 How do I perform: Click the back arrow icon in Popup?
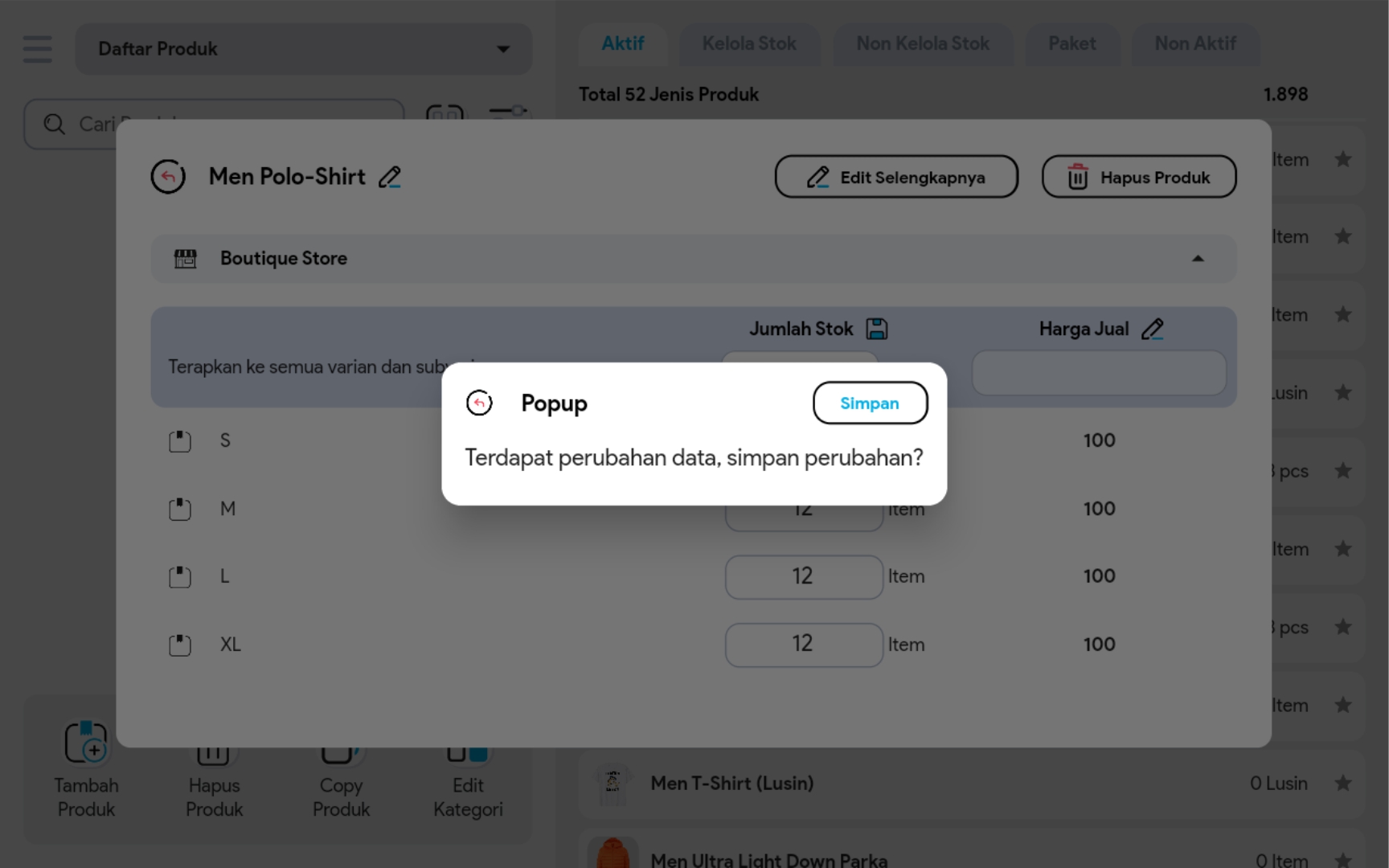point(479,403)
